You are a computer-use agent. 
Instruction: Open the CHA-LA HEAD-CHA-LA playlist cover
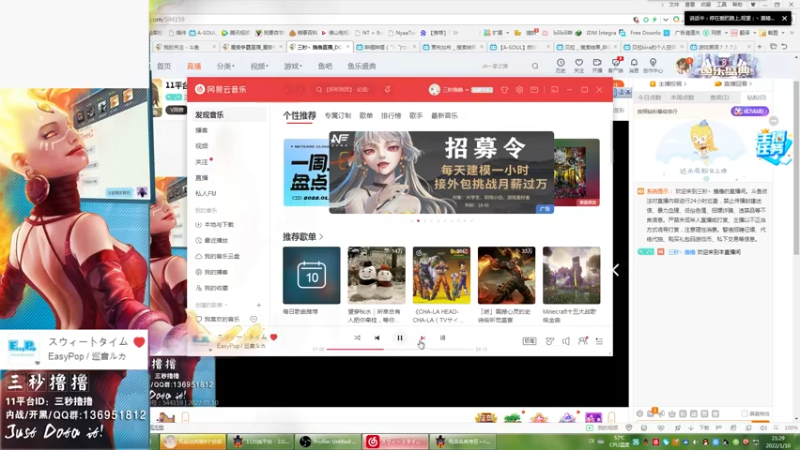(441, 276)
